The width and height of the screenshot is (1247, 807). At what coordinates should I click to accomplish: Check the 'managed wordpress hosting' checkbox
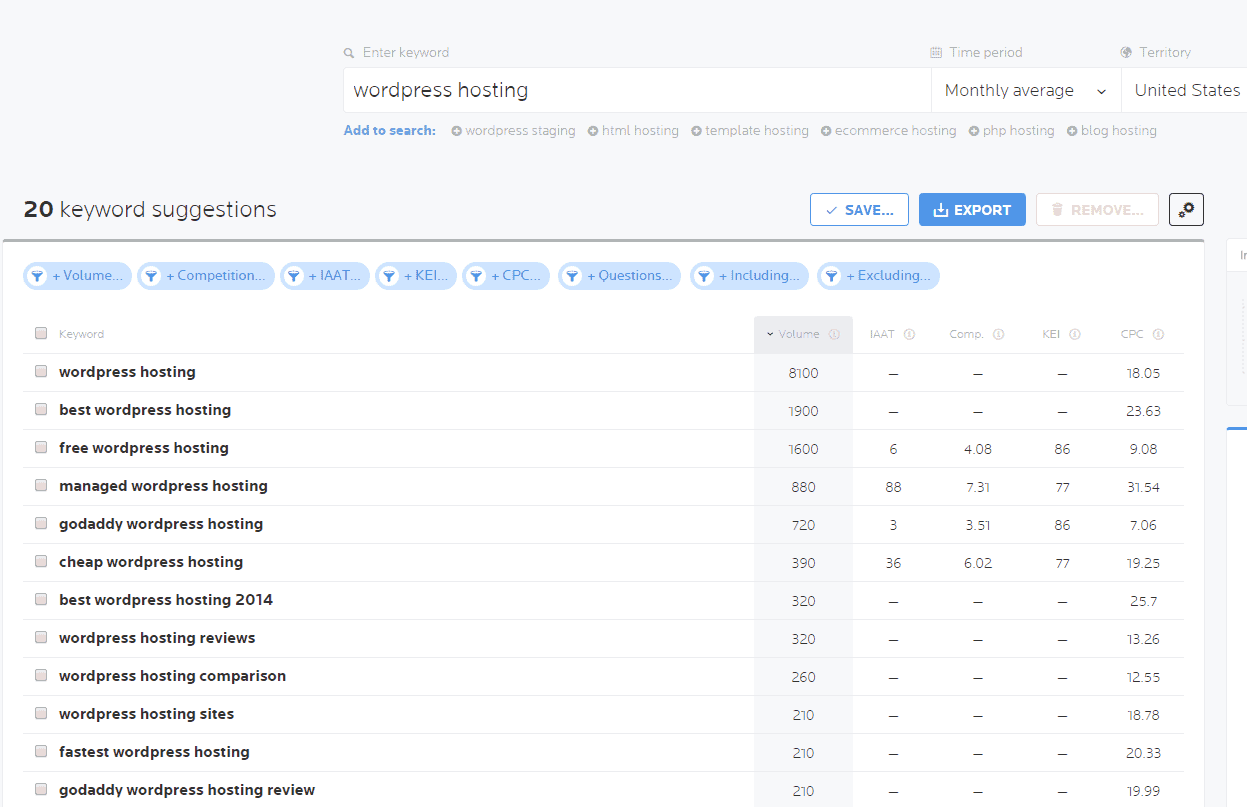pos(41,485)
